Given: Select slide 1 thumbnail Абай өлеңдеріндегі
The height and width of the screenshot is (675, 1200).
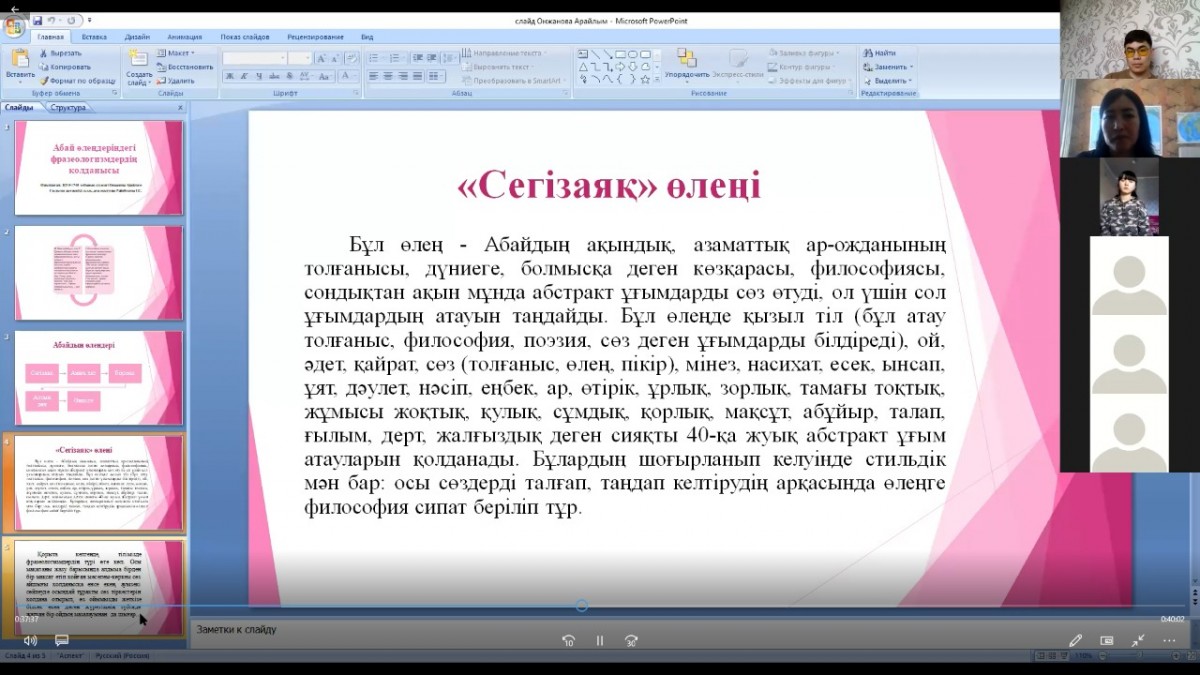Looking at the screenshot, I should pos(99,168).
